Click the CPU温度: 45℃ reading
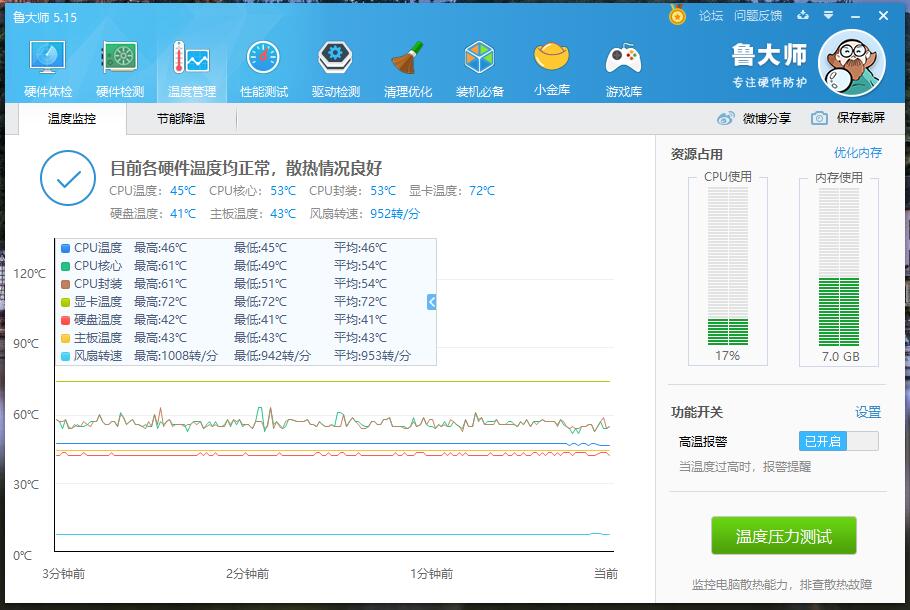This screenshot has width=910, height=610. 153,190
